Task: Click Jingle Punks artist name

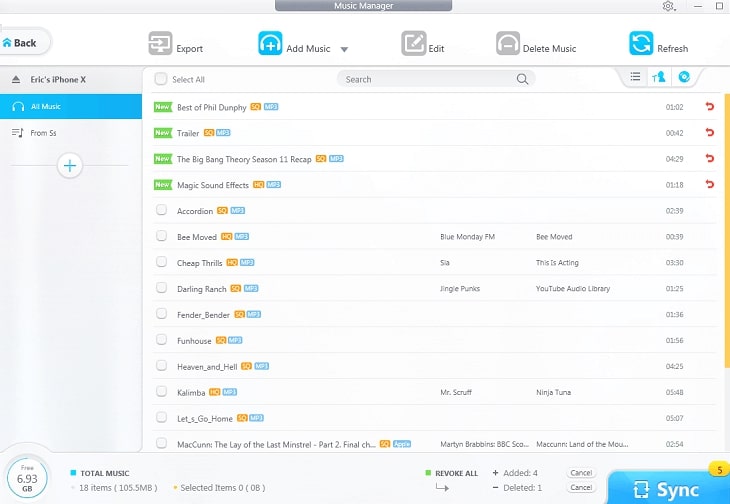Action: 460,289
